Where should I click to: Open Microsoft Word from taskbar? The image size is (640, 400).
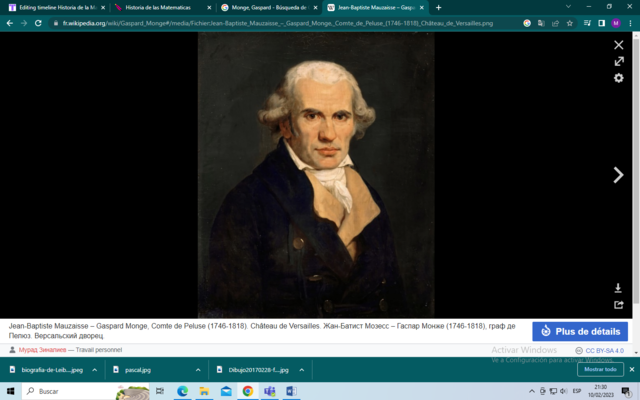[291, 391]
